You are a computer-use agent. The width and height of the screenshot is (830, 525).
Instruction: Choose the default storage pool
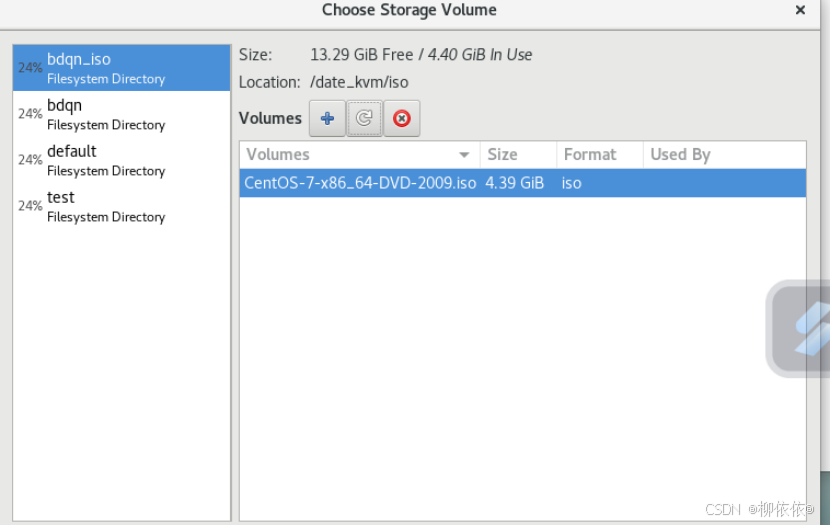tap(122, 160)
